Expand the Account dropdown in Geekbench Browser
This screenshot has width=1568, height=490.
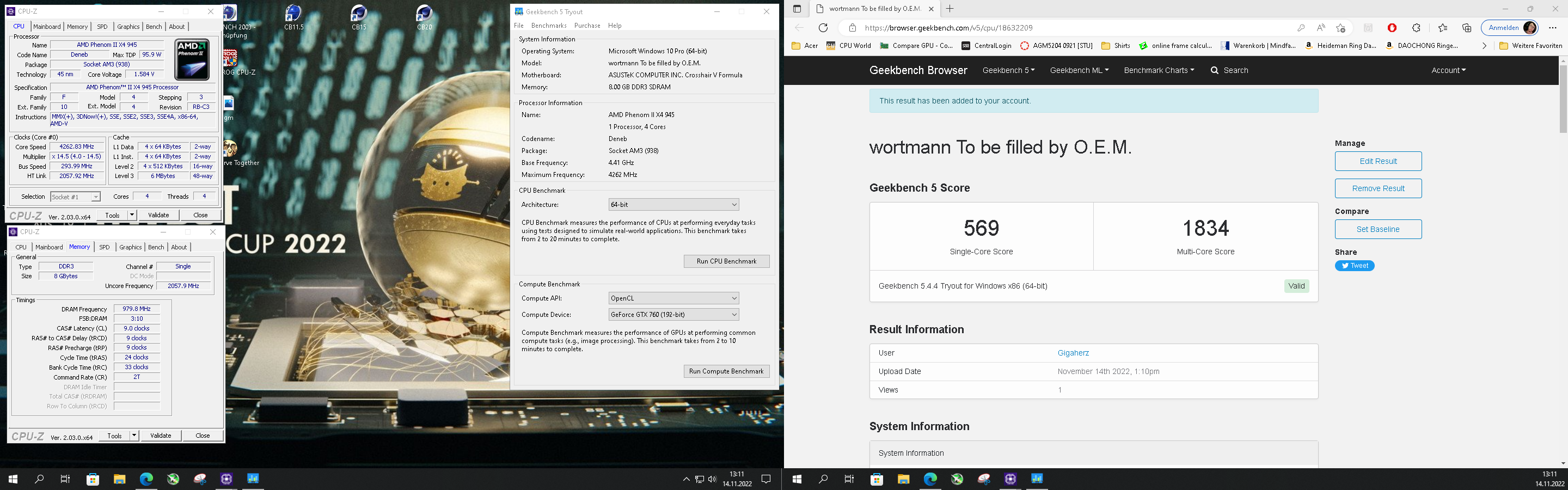(x=1448, y=71)
